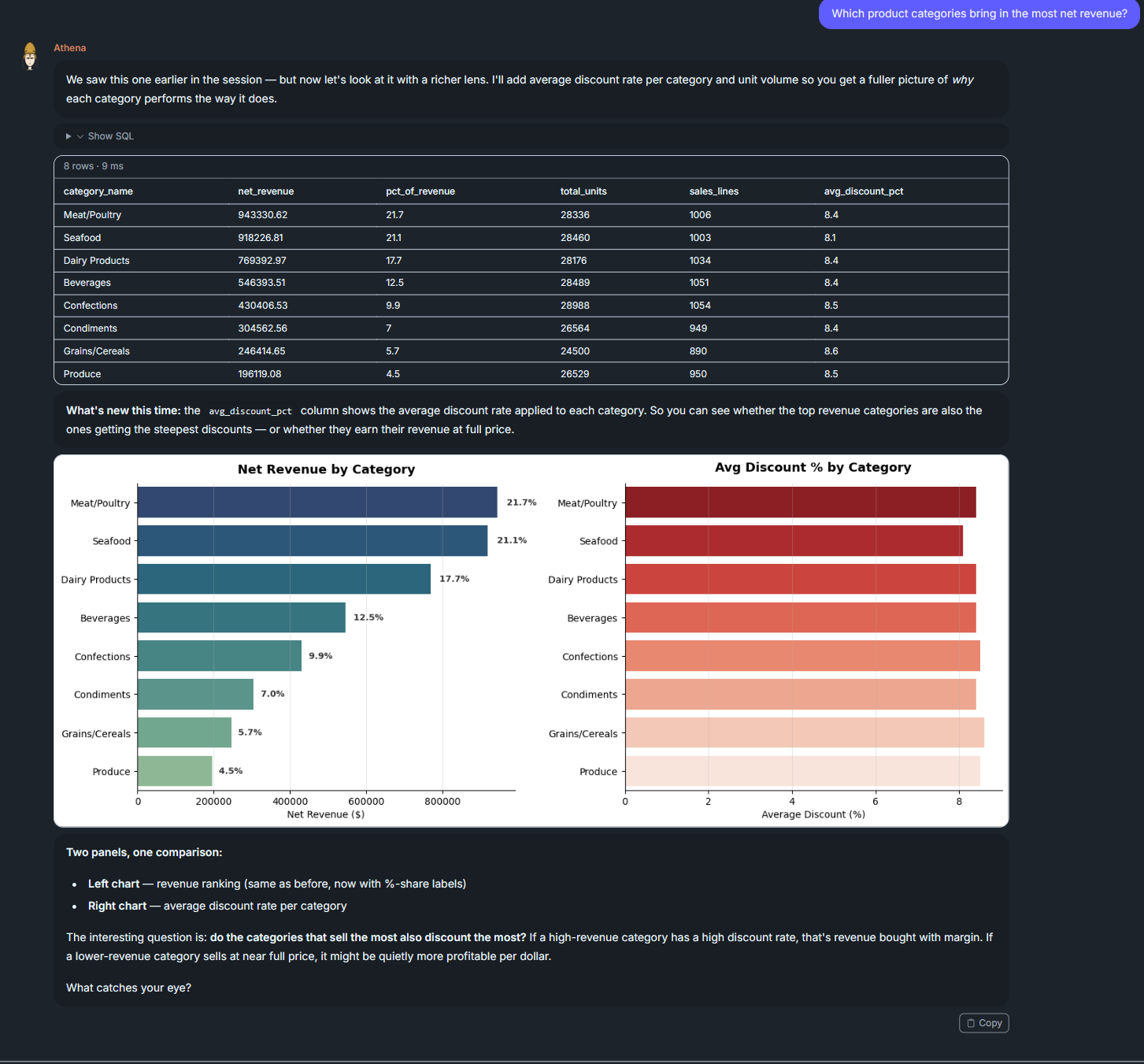Click the Seafood net revenue bar

pos(313,541)
